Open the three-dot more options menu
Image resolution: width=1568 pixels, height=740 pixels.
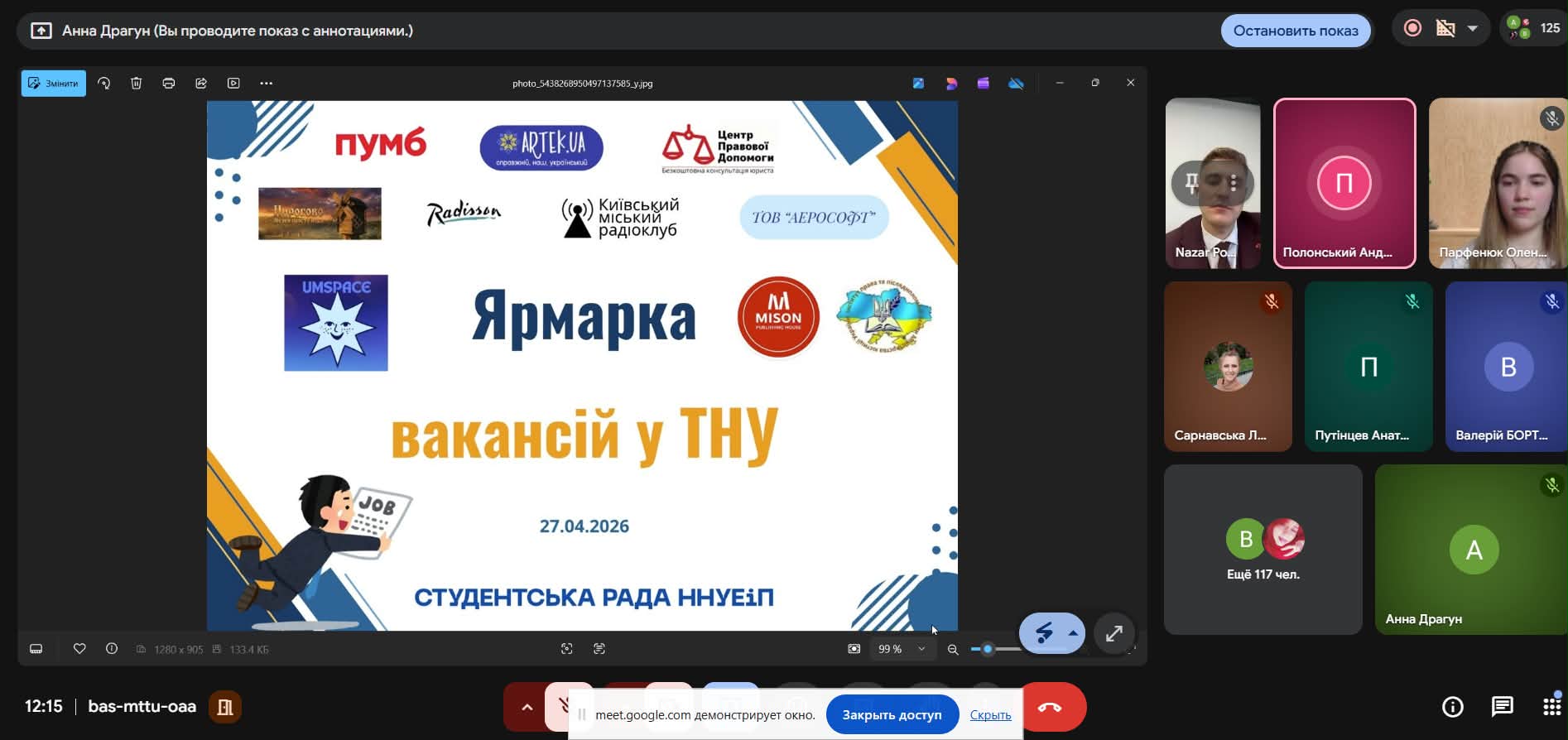(266, 84)
